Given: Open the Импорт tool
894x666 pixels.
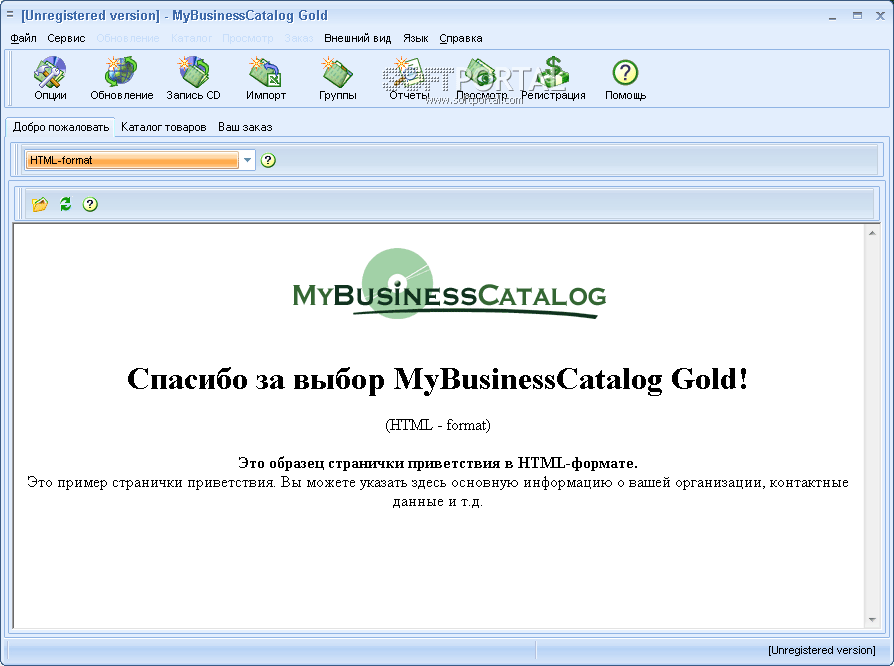Looking at the screenshot, I should 266,79.
